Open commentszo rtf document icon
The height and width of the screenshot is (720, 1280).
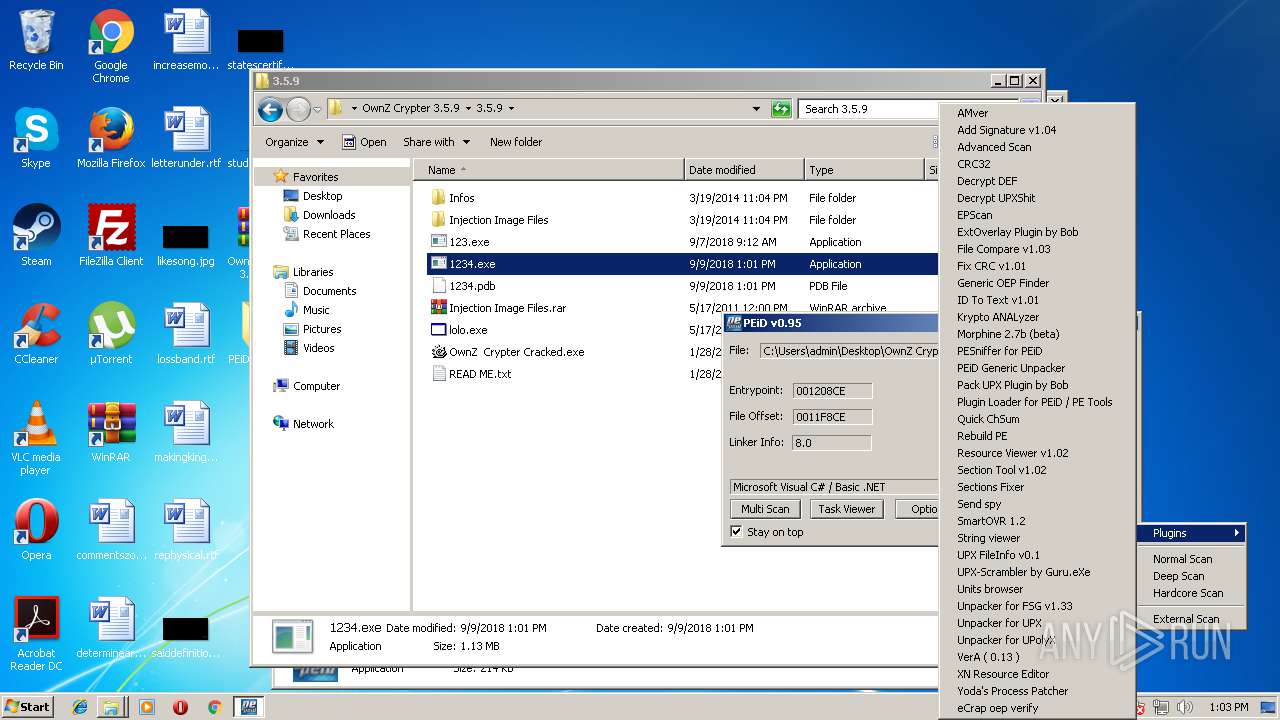point(111,529)
